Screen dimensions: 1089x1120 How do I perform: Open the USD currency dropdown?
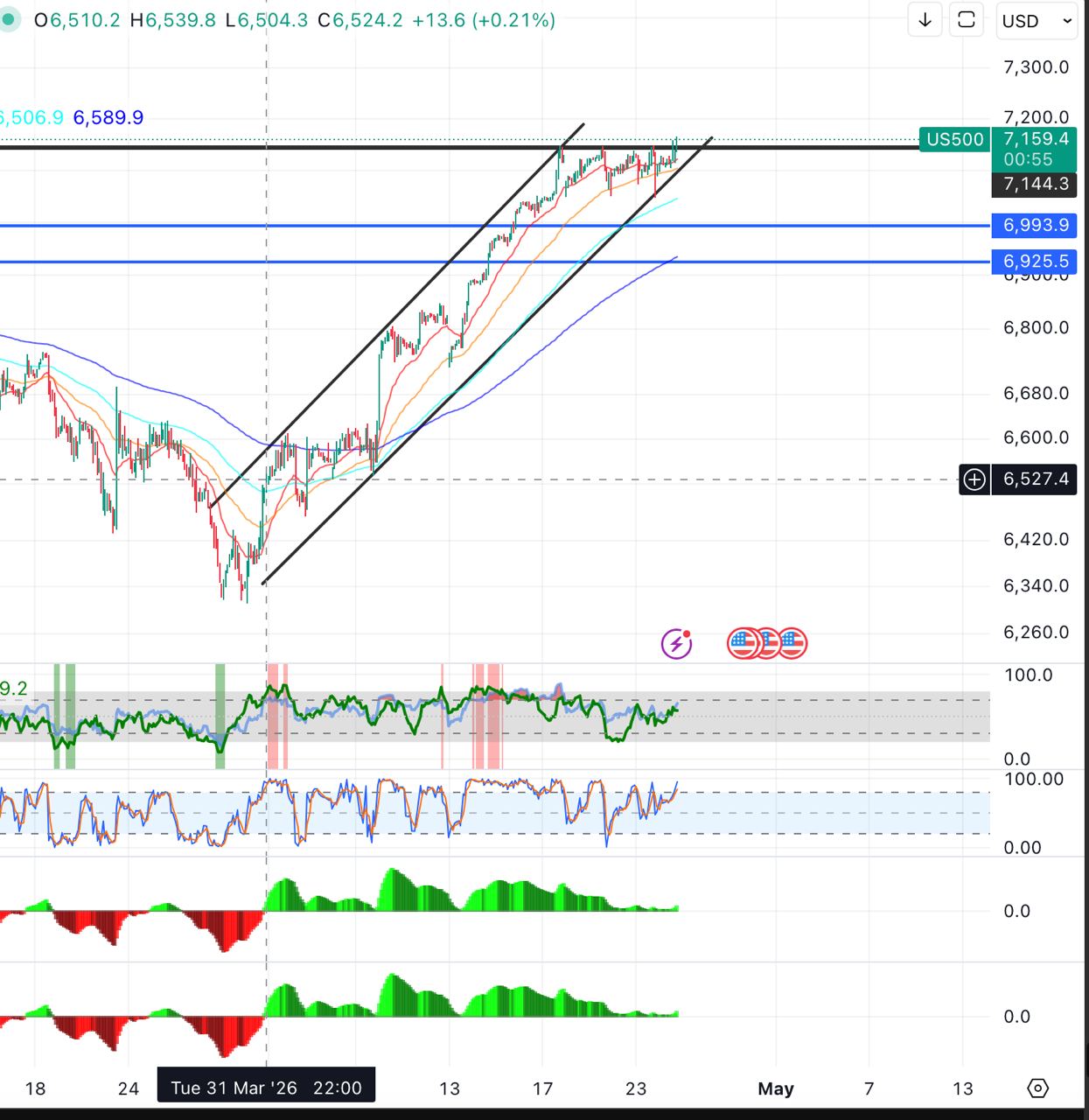tap(1037, 21)
